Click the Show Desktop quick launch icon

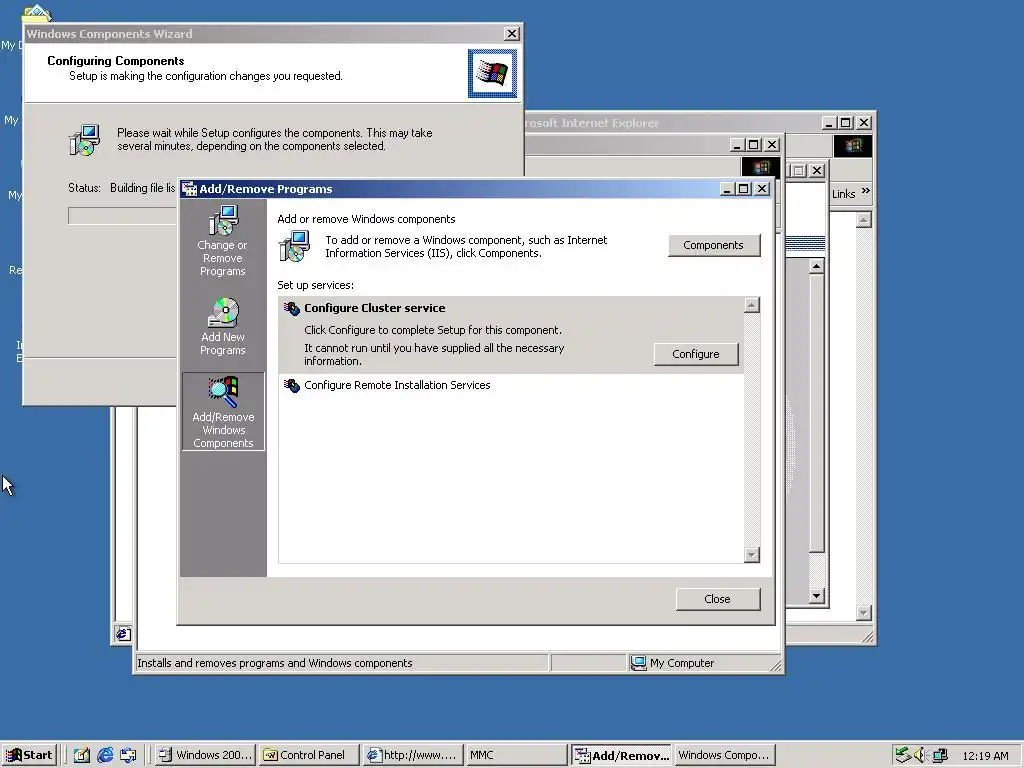pyautogui.click(x=81, y=755)
